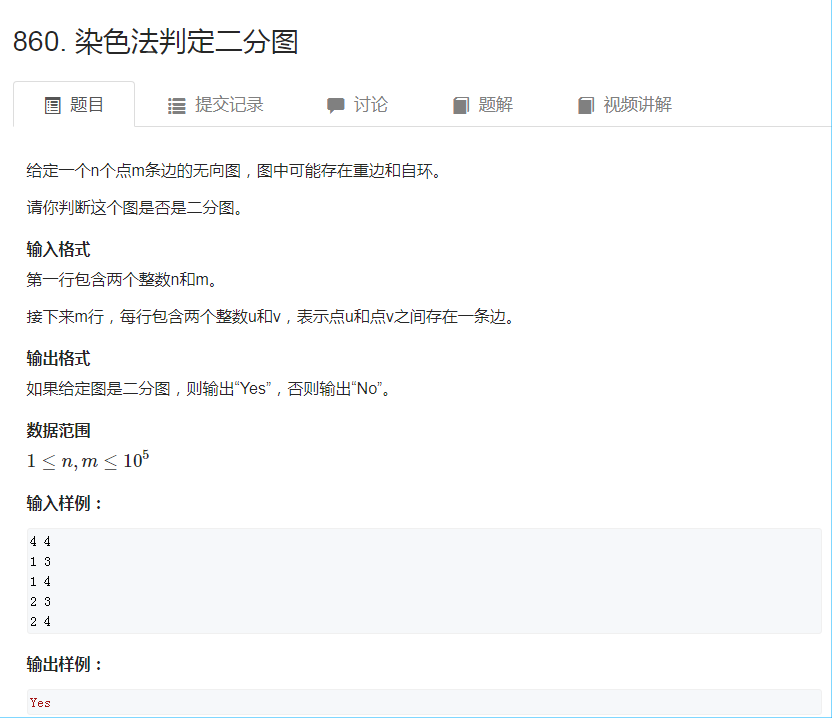Click the book icon beside 题解
The width and height of the screenshot is (832, 718).
point(459,103)
